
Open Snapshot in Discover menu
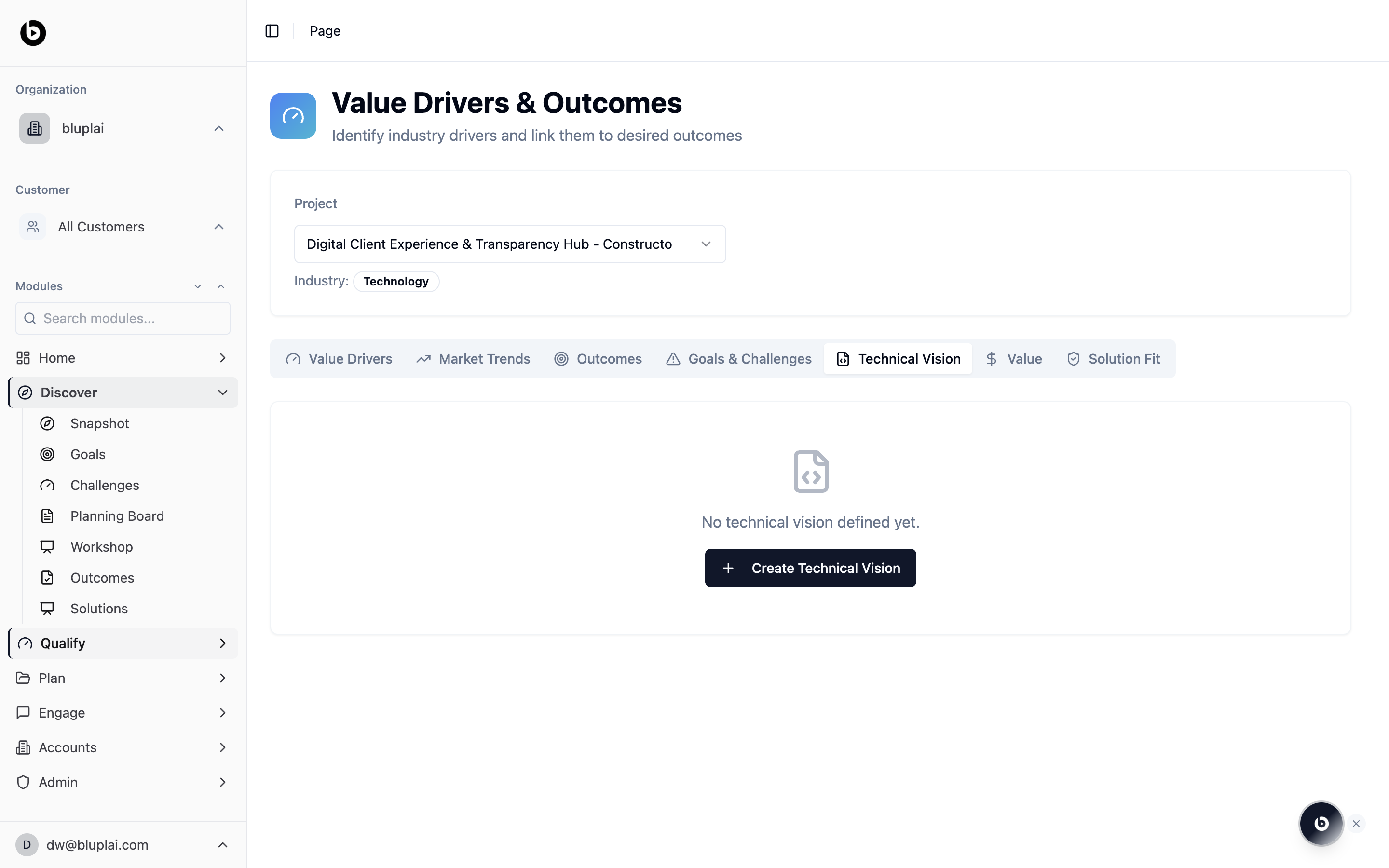click(x=99, y=424)
